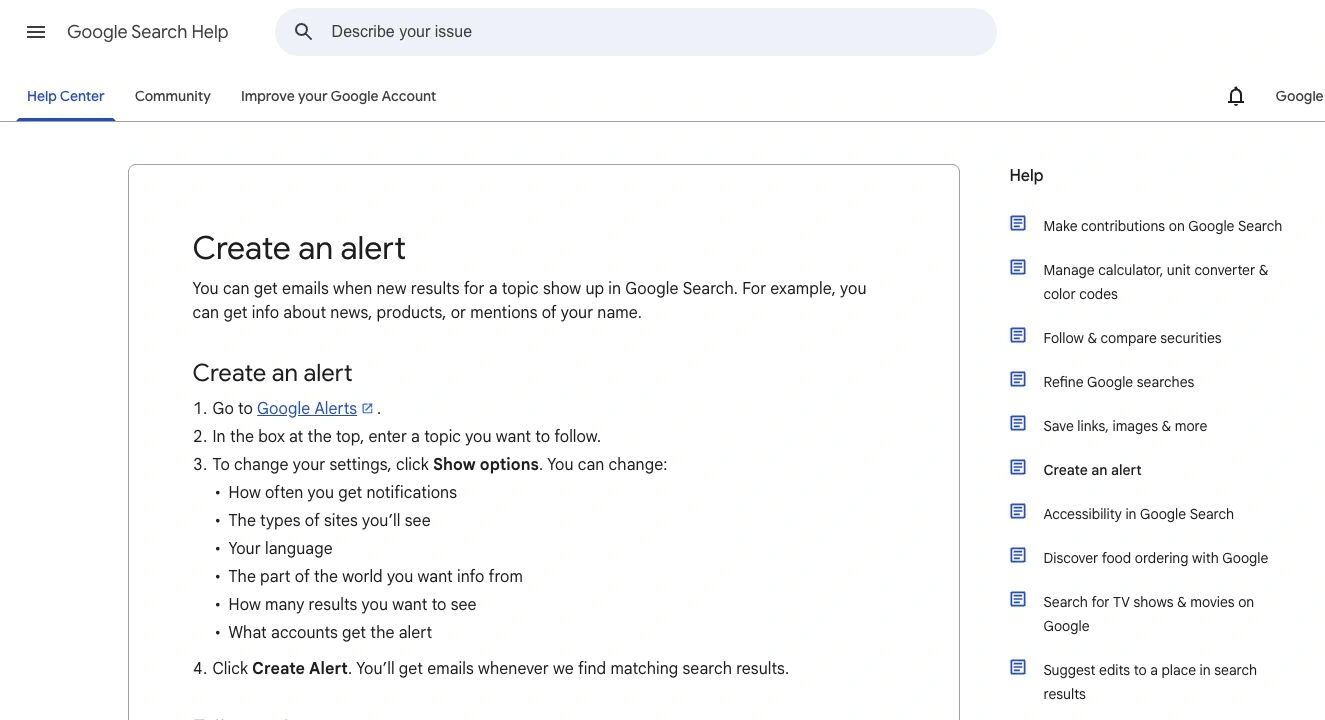
Task: Open Discover food ordering with Google article
Action: [1155, 558]
